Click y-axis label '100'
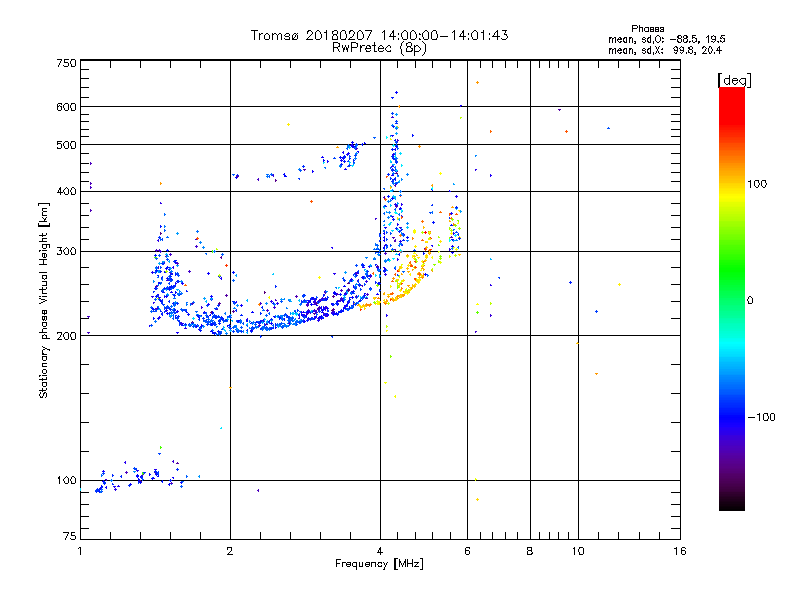This screenshot has width=800, height=600. [67, 480]
